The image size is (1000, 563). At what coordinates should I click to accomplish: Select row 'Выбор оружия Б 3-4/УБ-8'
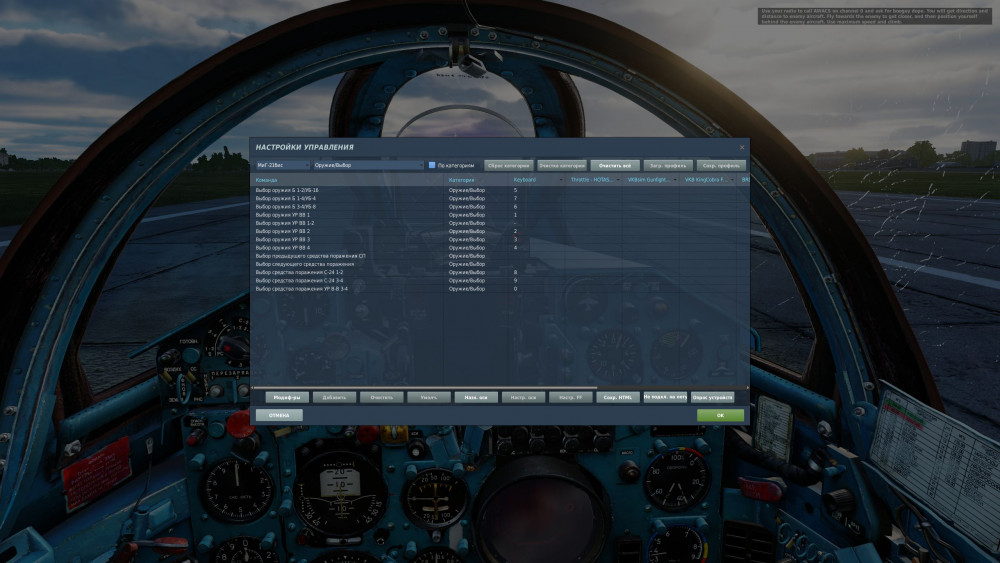499,207
